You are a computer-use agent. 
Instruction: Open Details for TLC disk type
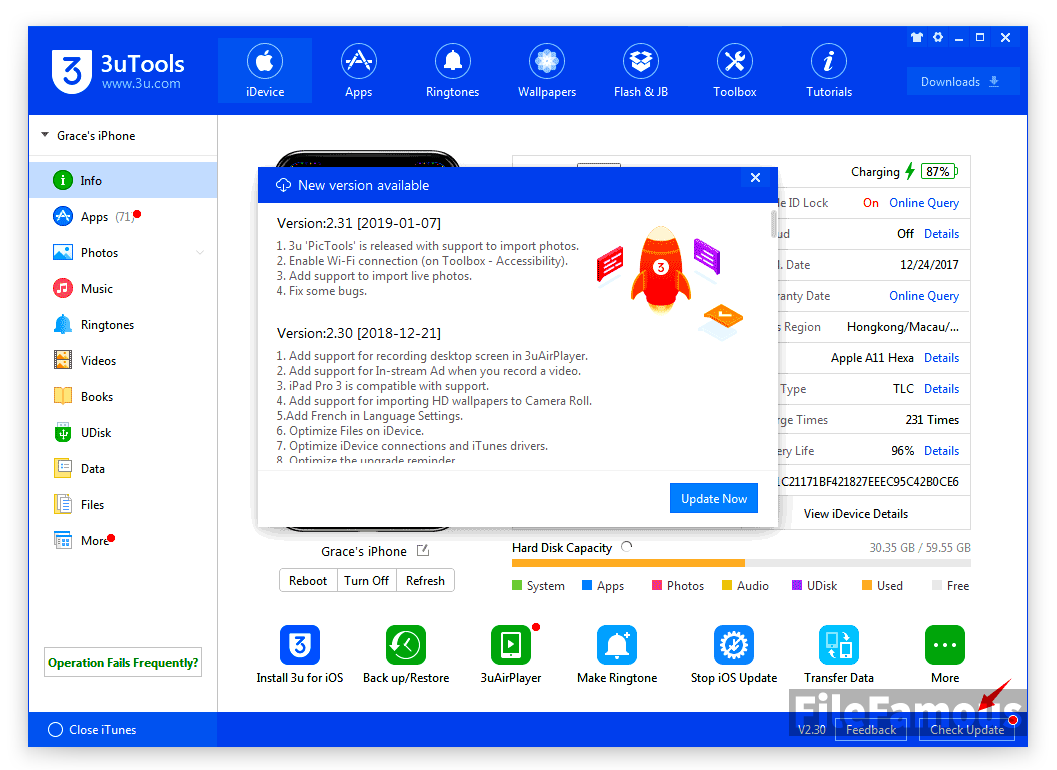(x=941, y=388)
